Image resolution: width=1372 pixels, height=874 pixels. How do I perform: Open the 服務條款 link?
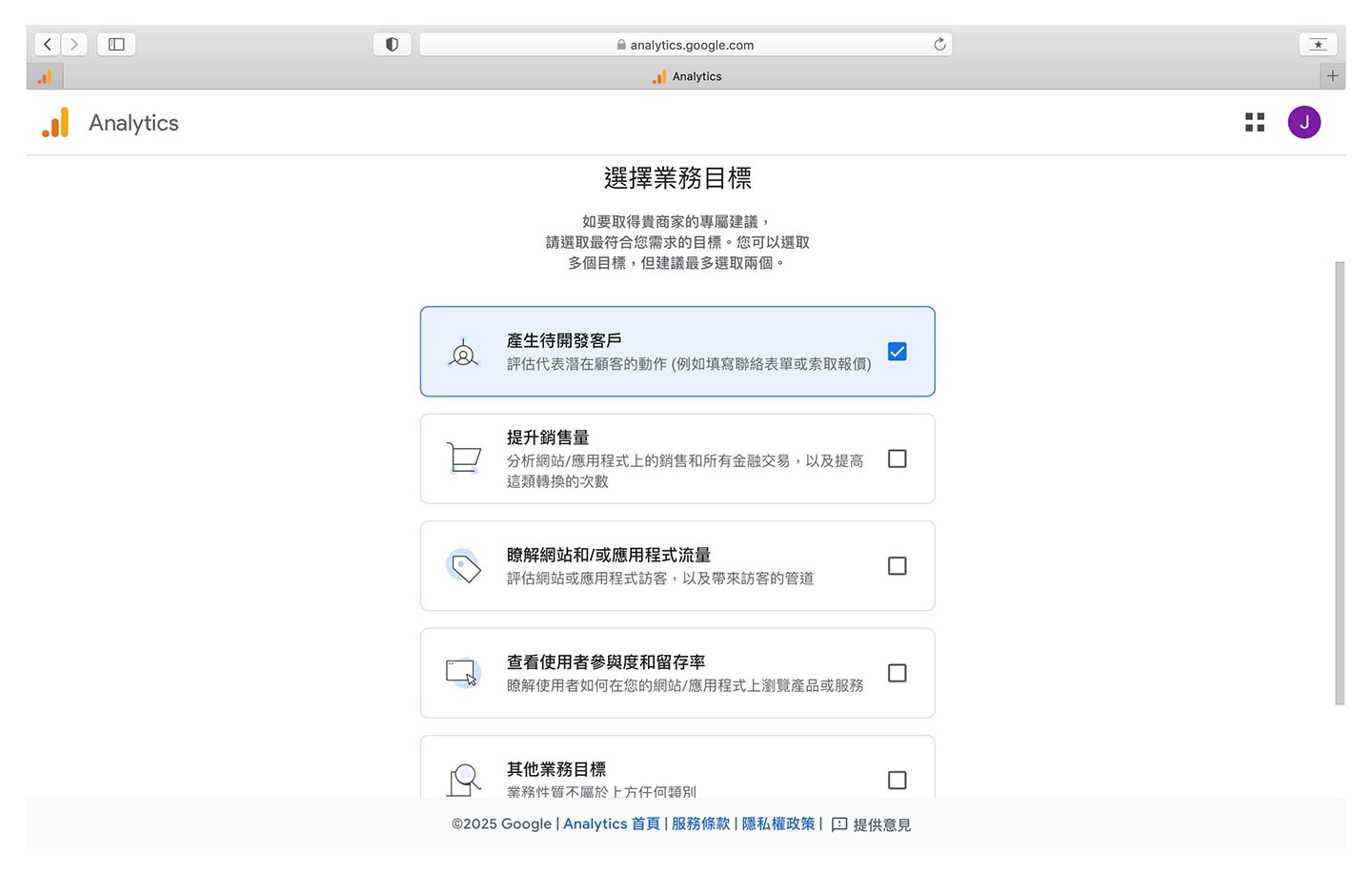pyautogui.click(x=700, y=824)
